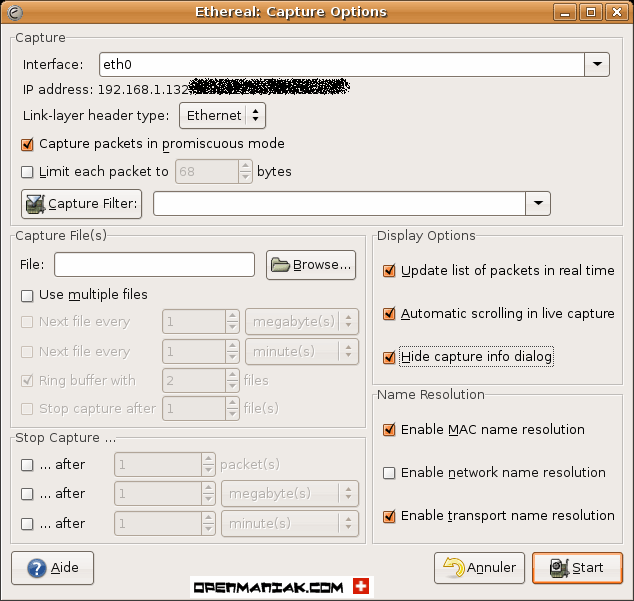This screenshot has width=634, height=601.
Task: Cancel with the Annuler button
Action: 480,568
